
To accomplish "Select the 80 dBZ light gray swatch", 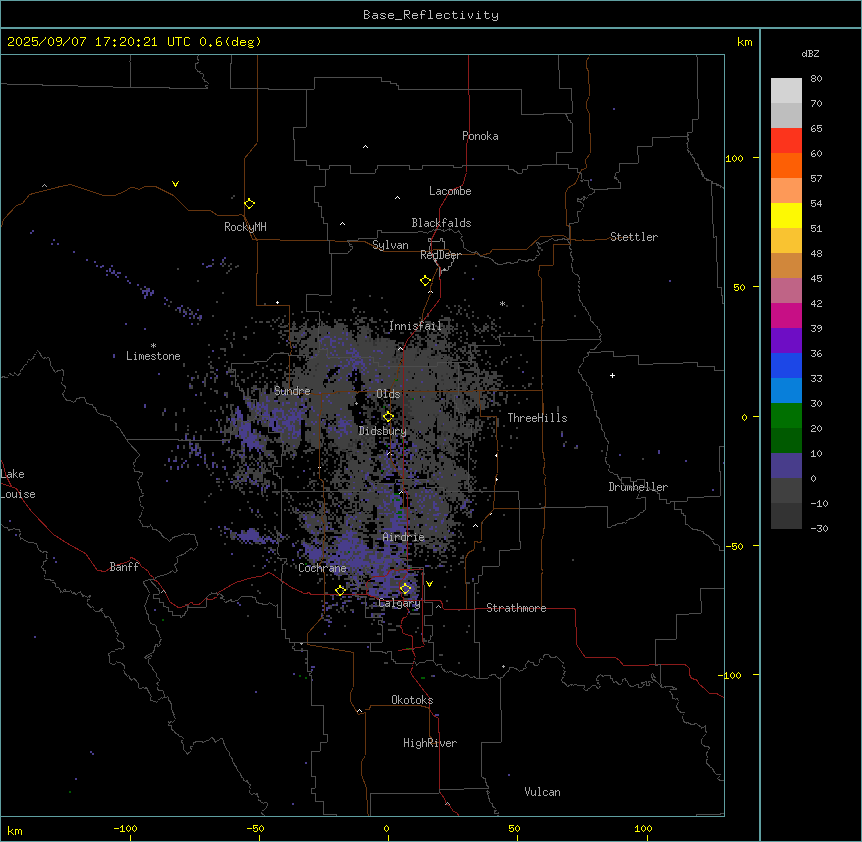I will [x=786, y=90].
